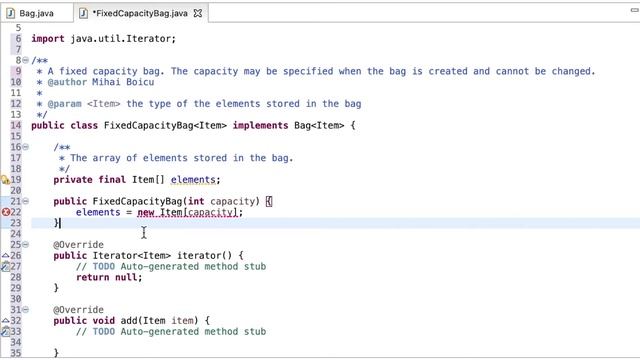Click the override indicator triangle on line 26
Image resolution: width=640 pixels, height=360 pixels.
[x=5, y=256]
